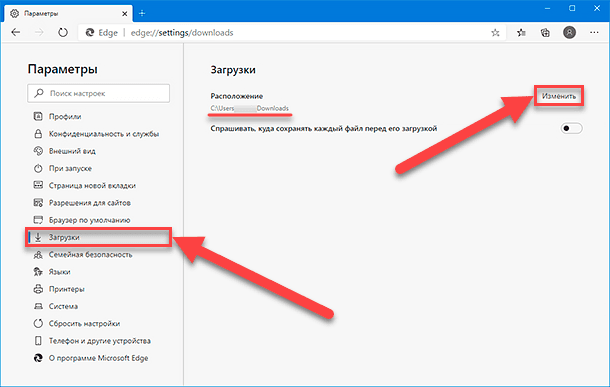Toggle ask where to save each file

point(571,128)
